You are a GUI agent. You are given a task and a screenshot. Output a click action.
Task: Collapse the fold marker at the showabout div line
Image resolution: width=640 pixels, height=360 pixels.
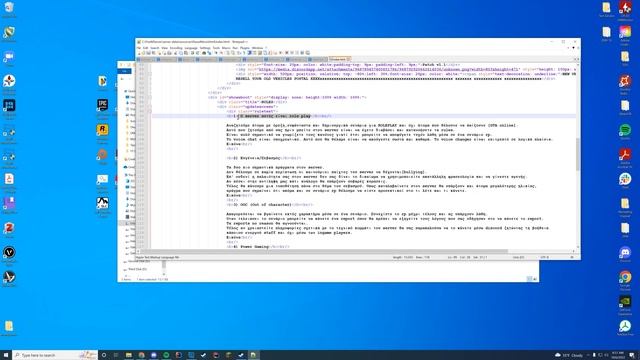(150, 97)
